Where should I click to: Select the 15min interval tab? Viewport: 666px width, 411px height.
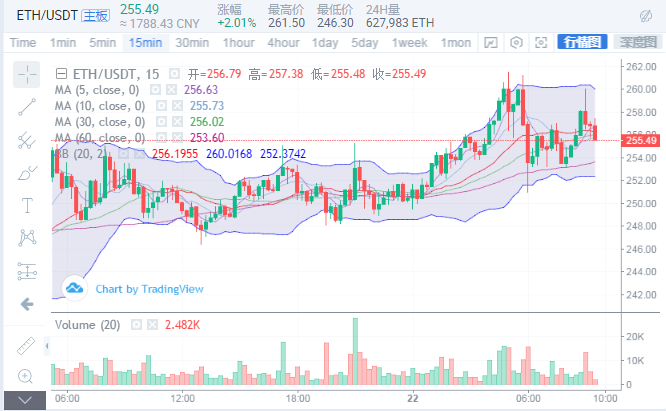click(x=146, y=43)
